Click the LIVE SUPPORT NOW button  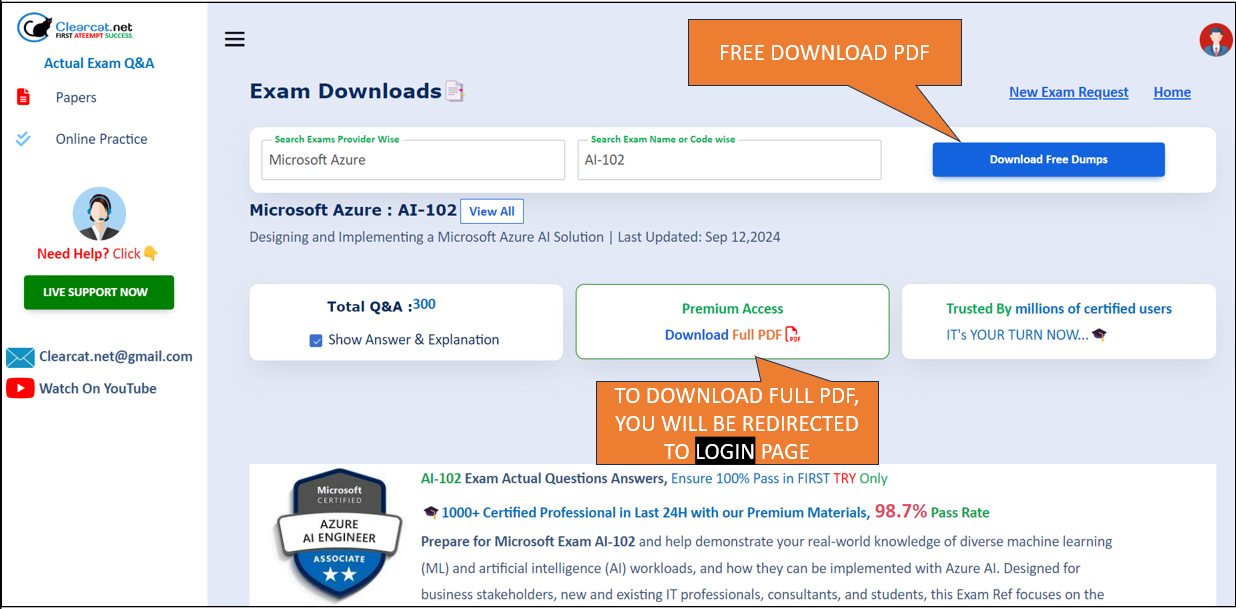(x=99, y=292)
